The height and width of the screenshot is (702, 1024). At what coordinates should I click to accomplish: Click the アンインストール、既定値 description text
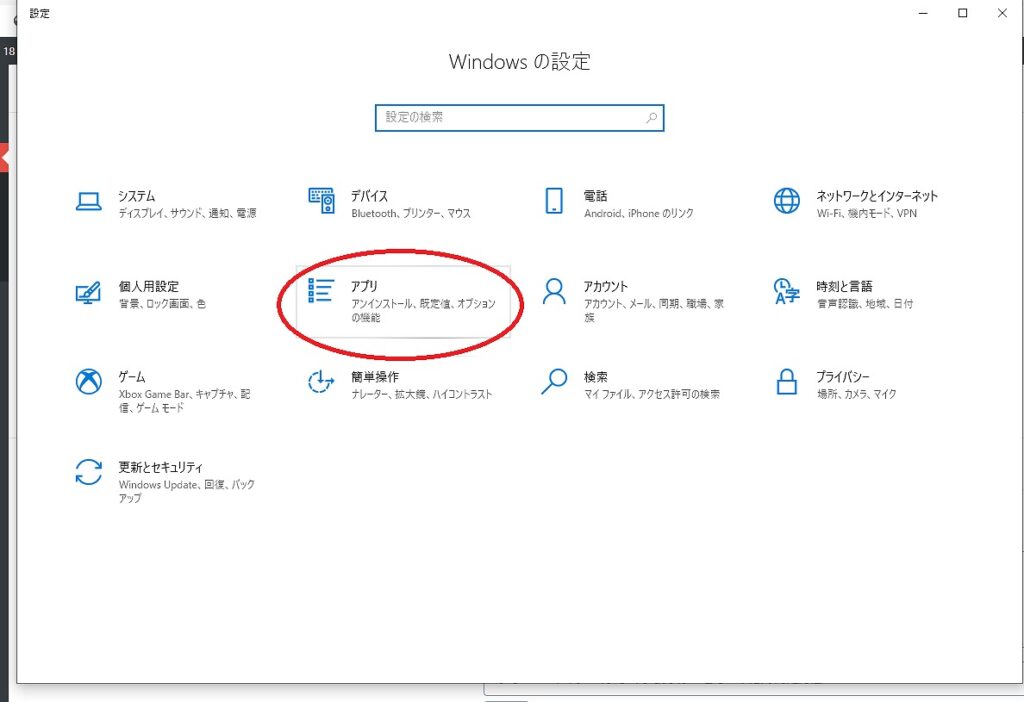[x=423, y=310]
